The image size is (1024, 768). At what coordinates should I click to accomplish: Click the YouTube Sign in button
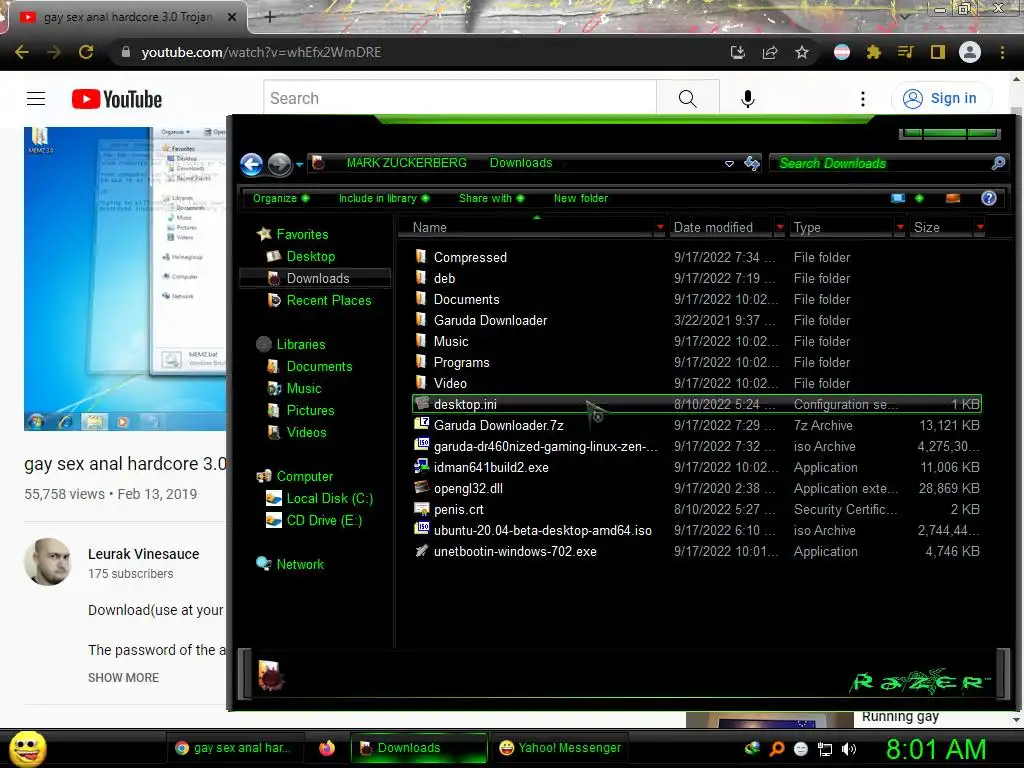940,99
